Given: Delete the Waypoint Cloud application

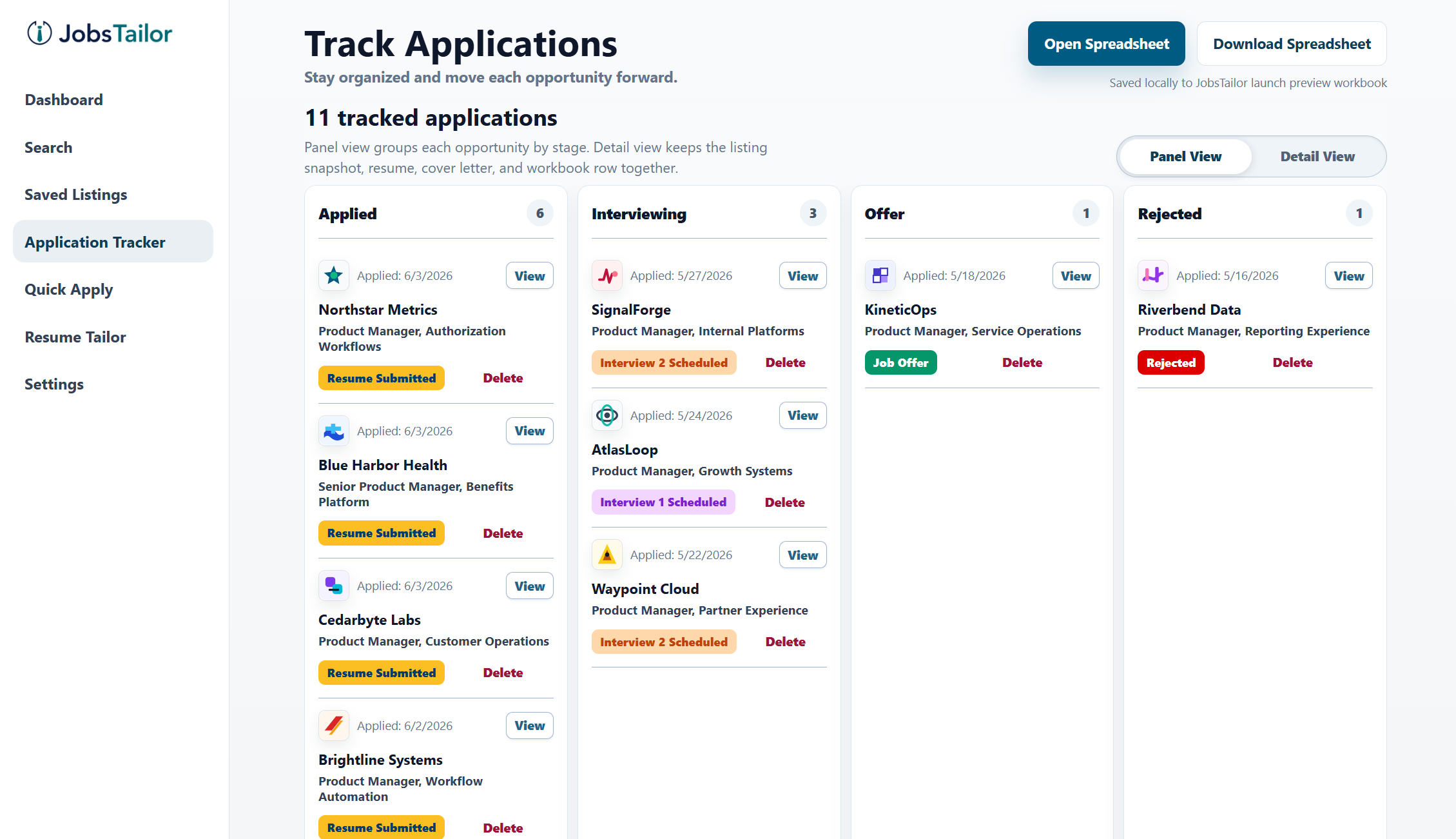Looking at the screenshot, I should coord(785,642).
